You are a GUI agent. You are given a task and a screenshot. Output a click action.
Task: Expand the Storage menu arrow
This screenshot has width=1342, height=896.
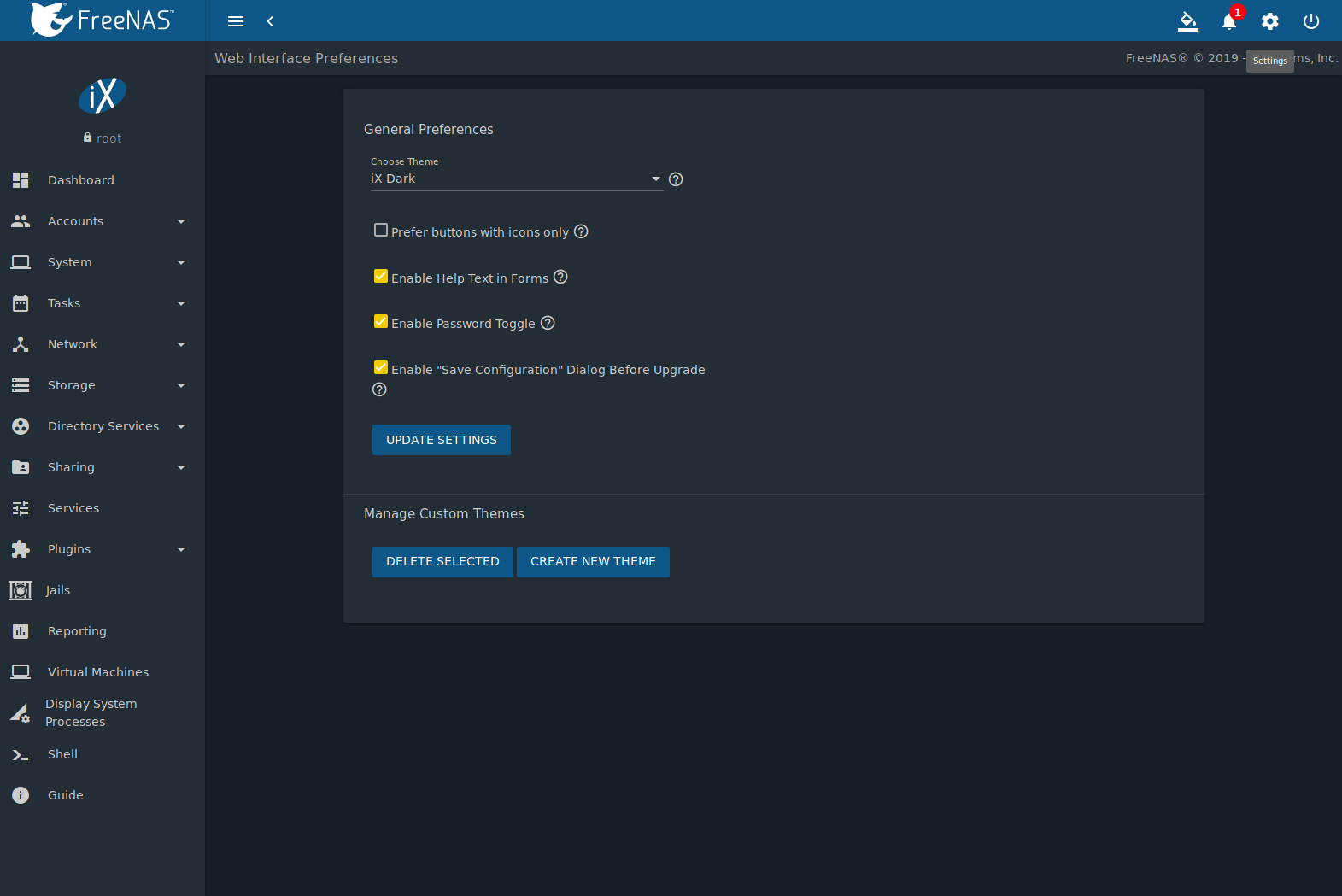[181, 385]
